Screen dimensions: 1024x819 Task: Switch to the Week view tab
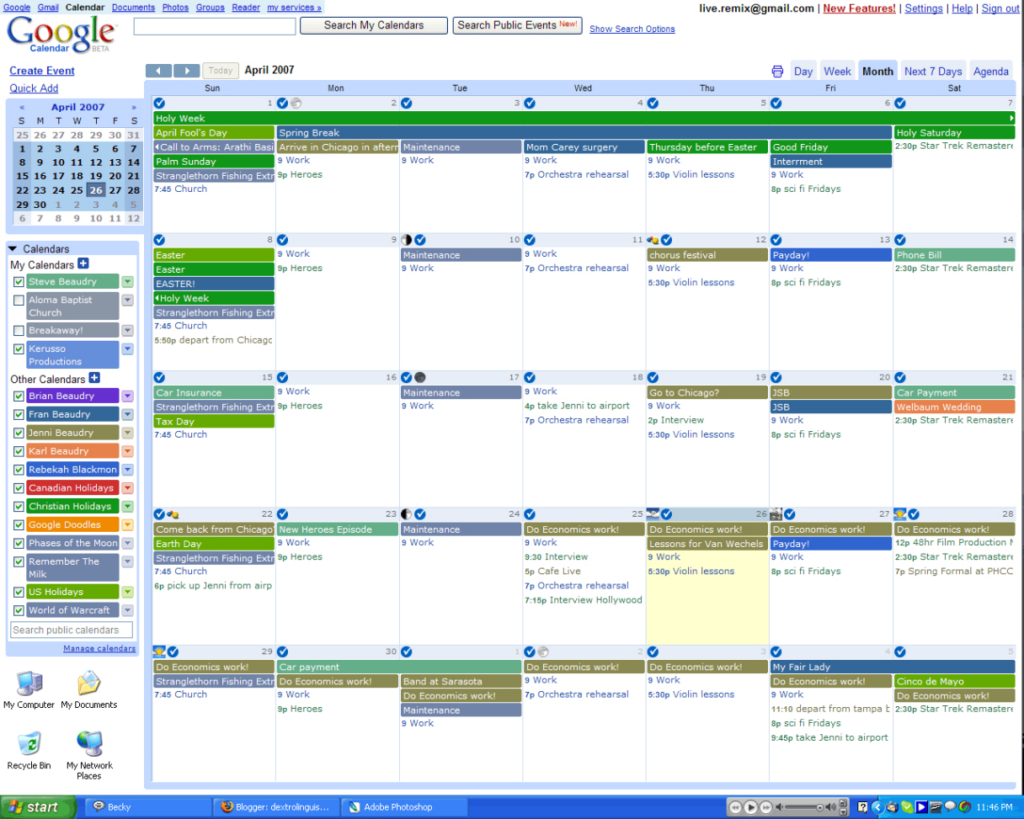tap(837, 71)
